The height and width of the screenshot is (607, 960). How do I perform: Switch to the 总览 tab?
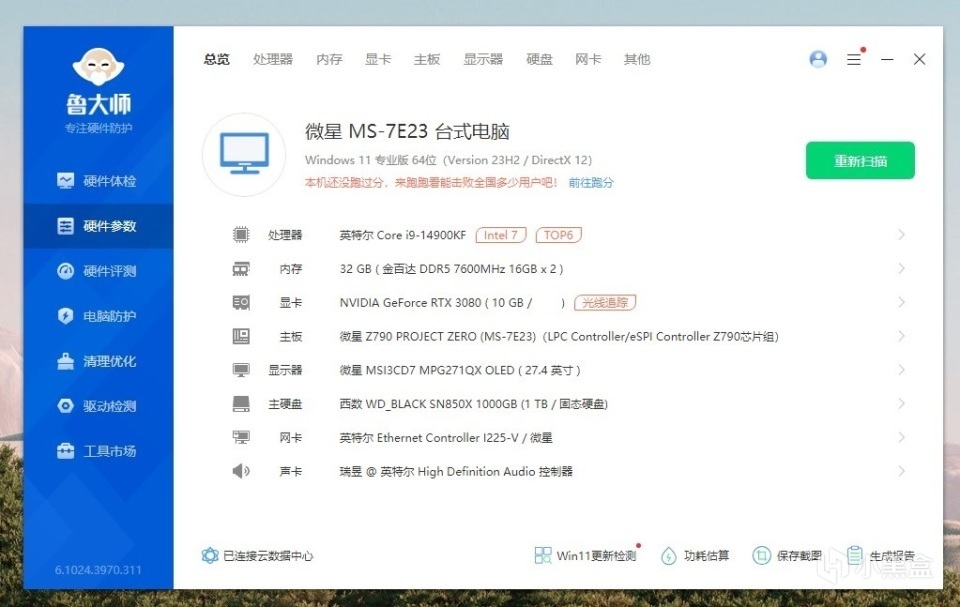pos(217,59)
